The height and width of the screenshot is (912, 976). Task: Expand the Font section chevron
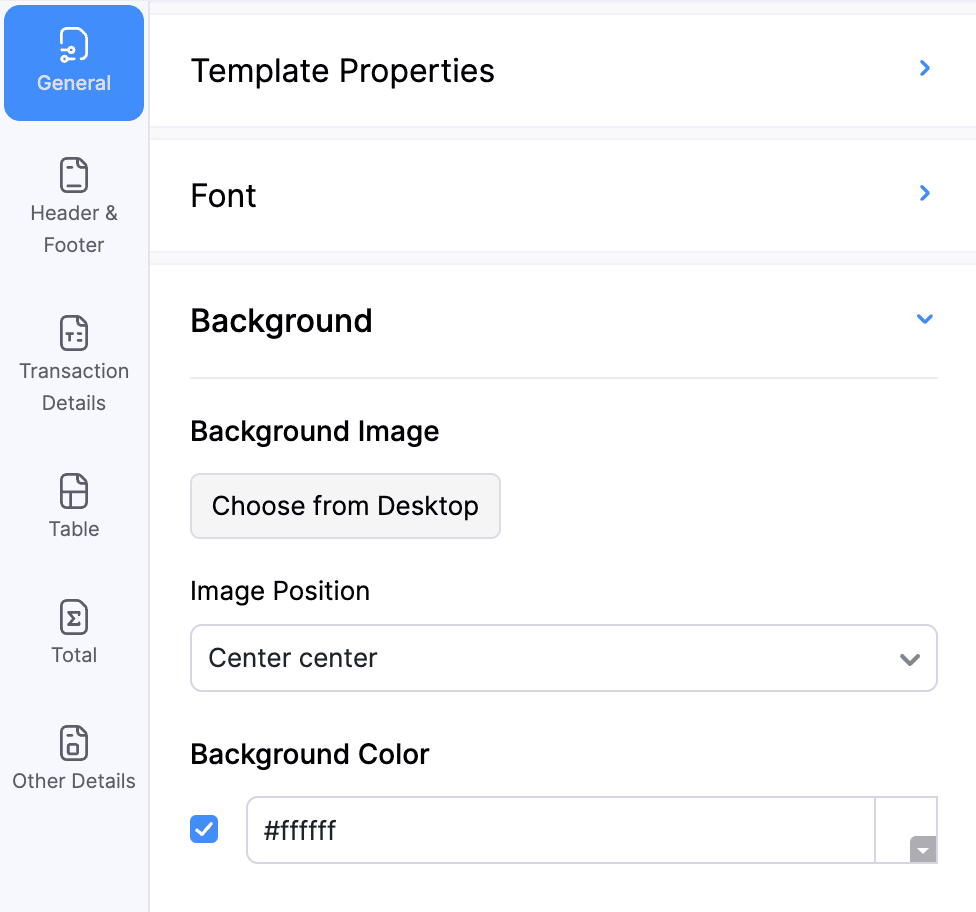[925, 193]
